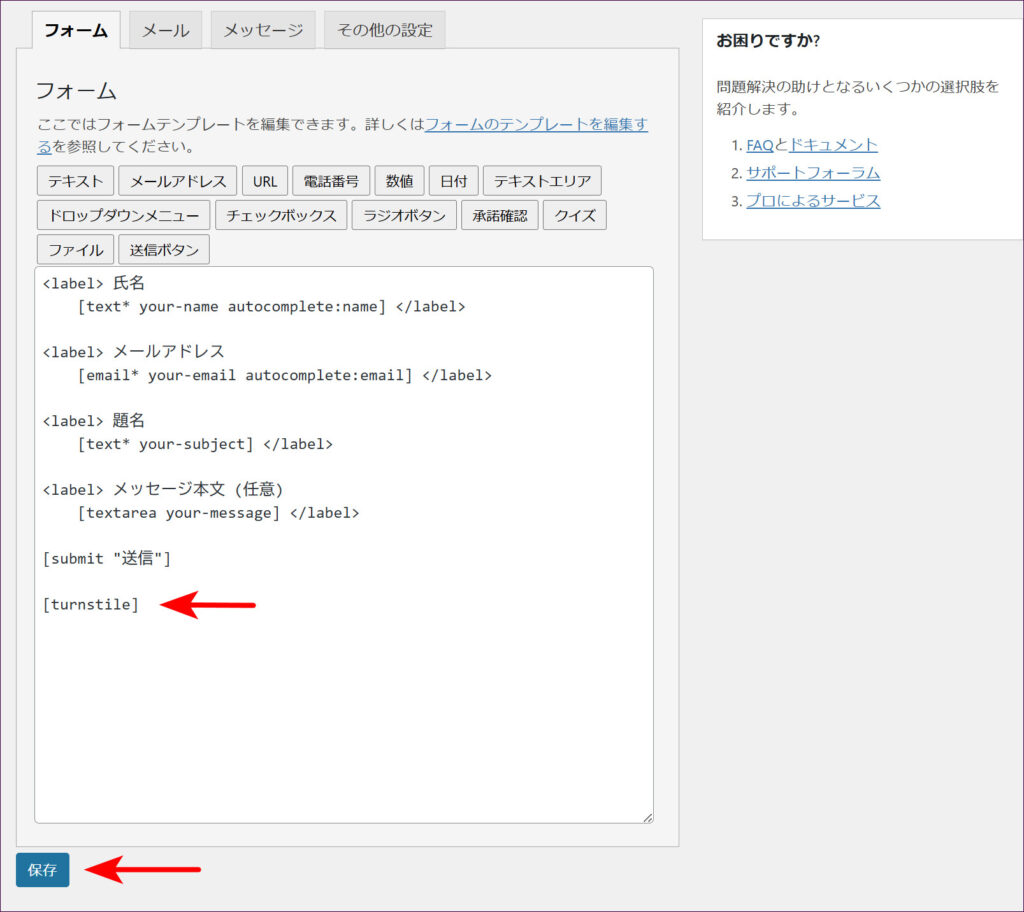The height and width of the screenshot is (912, 1024).
Task: Open the フォームのテンプレートを編集する link
Action: pos(536,125)
